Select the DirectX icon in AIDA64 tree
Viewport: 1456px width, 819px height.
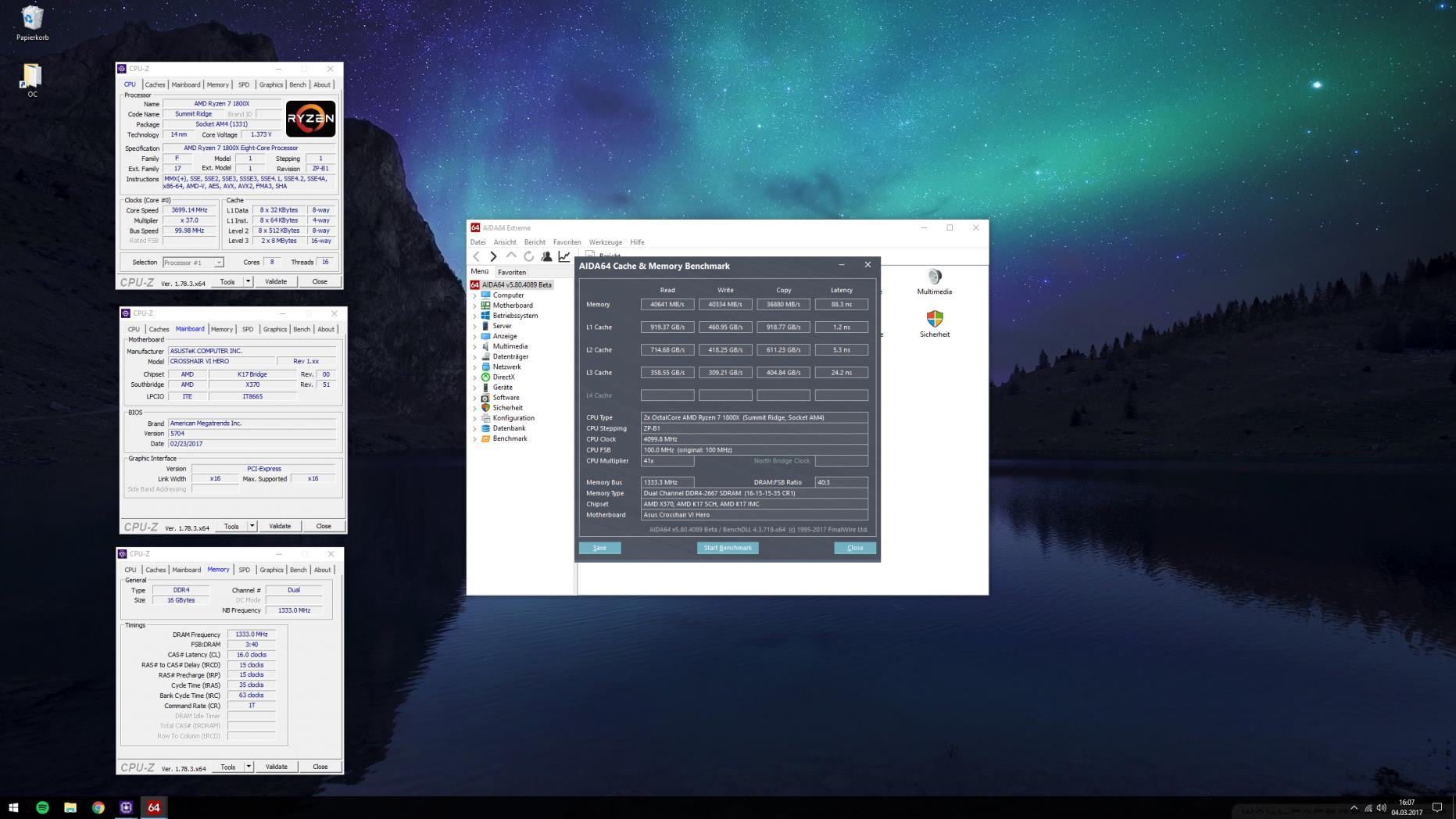(485, 377)
